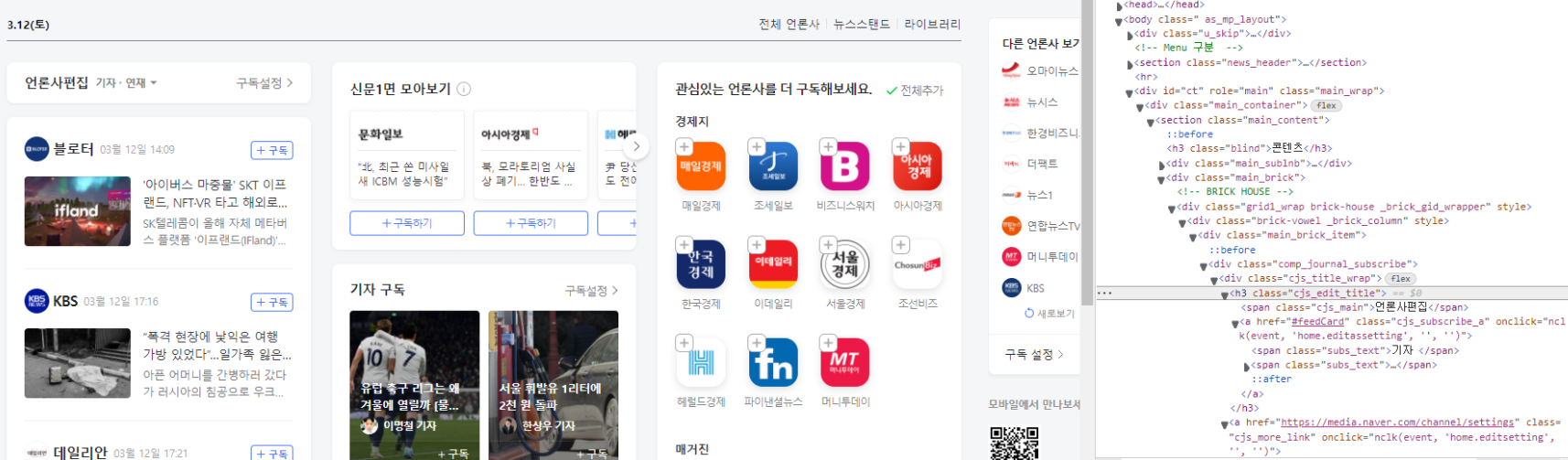The width and height of the screenshot is (1568, 460).
Task: Collapse the div id ct main_wrap node
Action: click(1129, 92)
